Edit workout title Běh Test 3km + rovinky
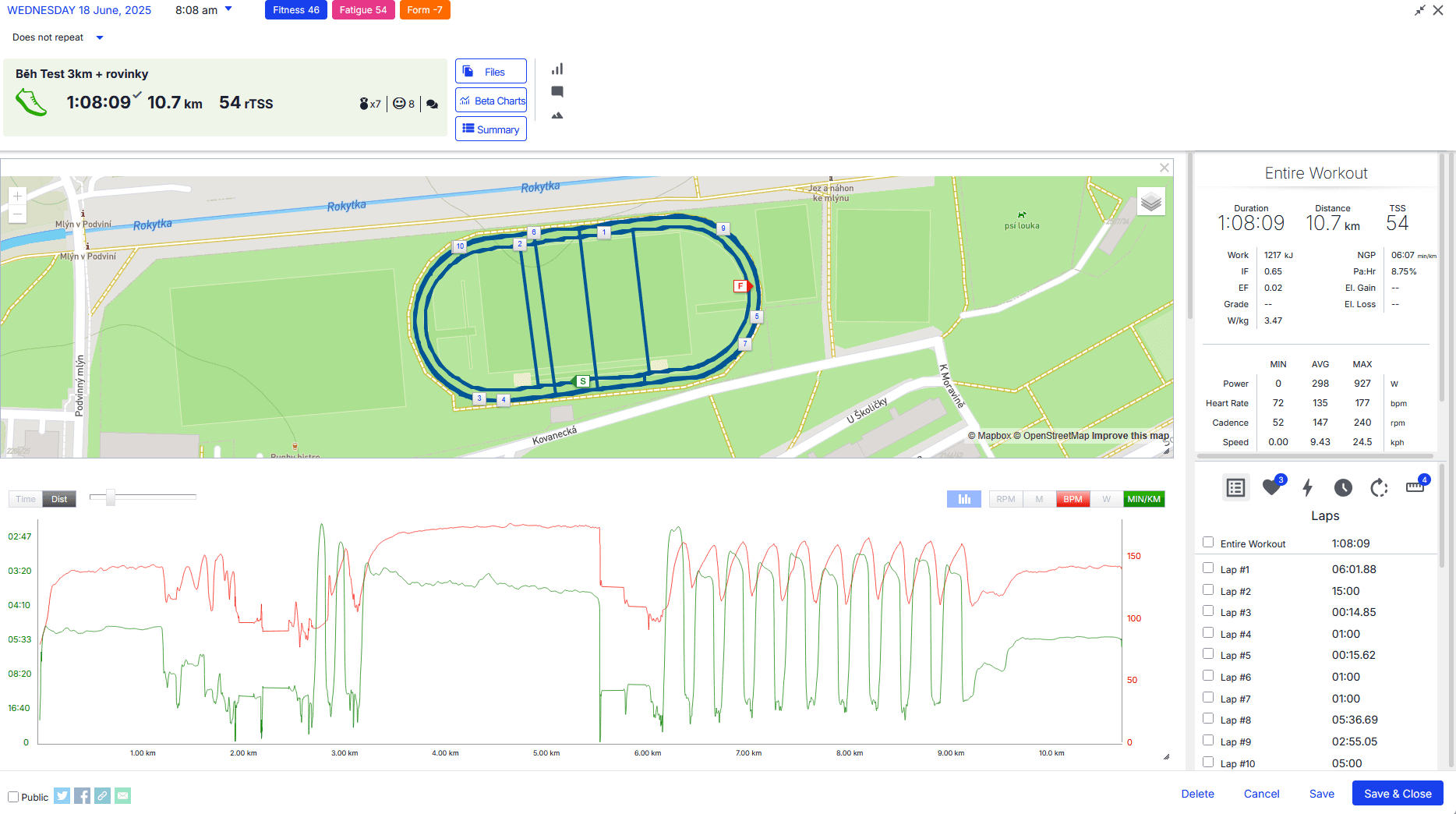The image size is (1456, 814). tap(82, 73)
